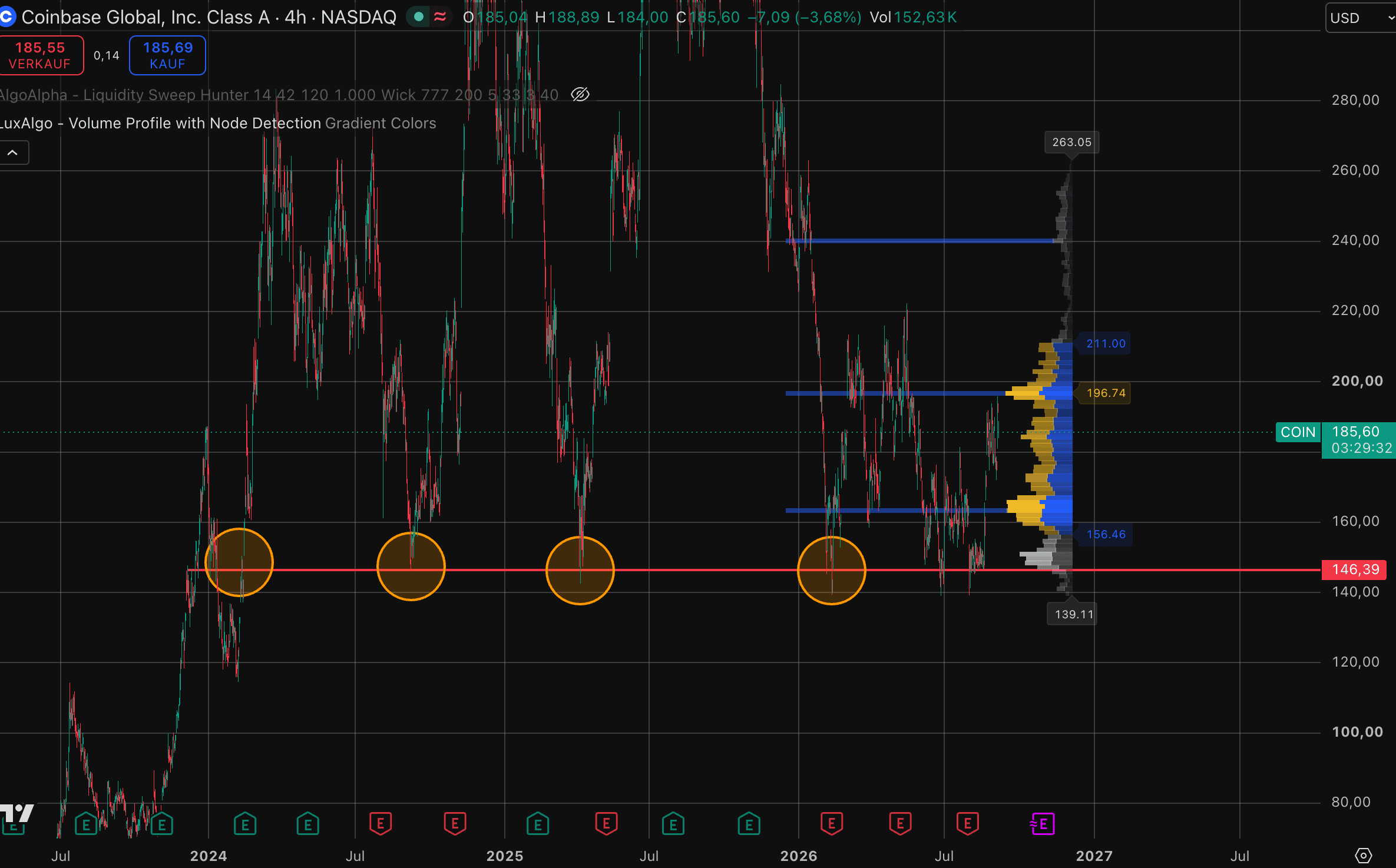Viewport: 1396px width, 868px height.
Task: Click the 185,55 VERKAUF sell button
Action: [40, 55]
